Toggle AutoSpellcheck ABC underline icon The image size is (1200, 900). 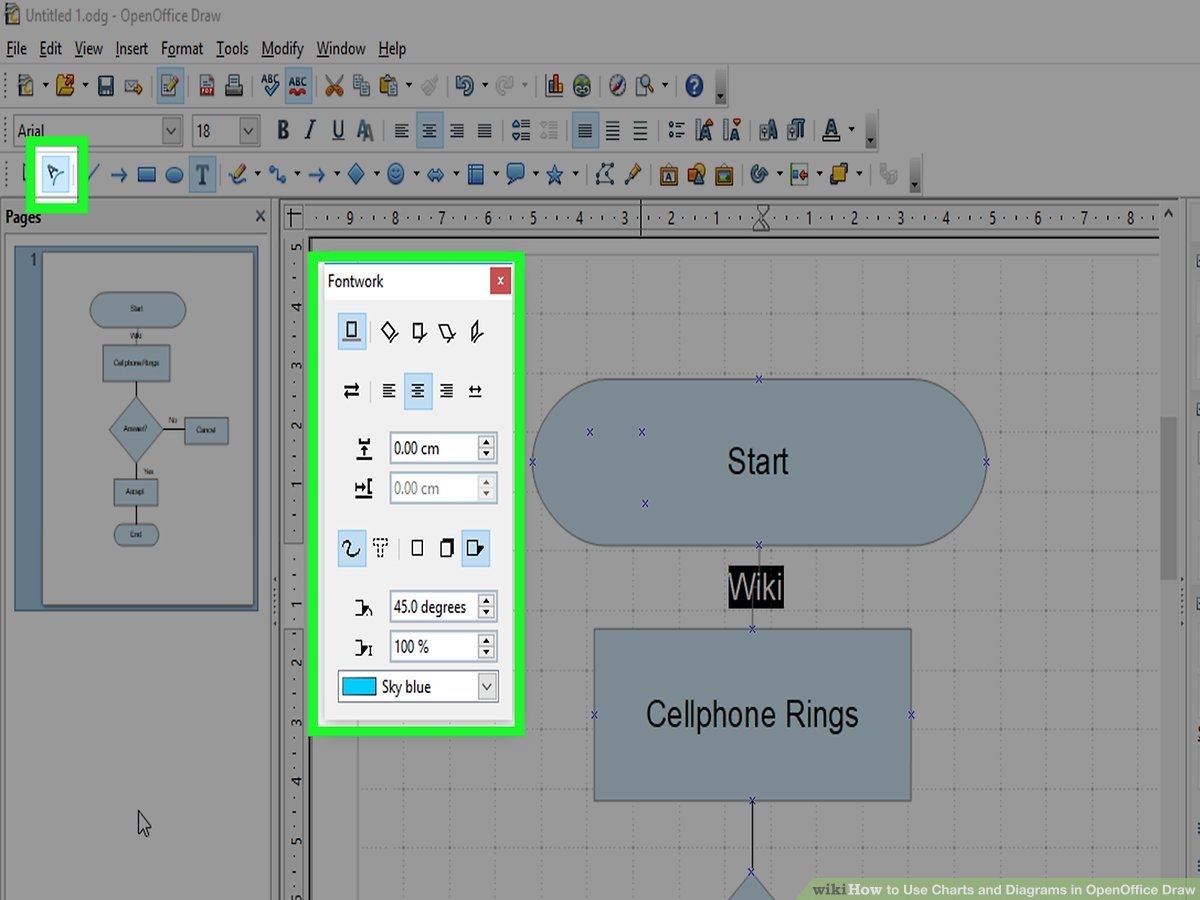click(x=297, y=86)
